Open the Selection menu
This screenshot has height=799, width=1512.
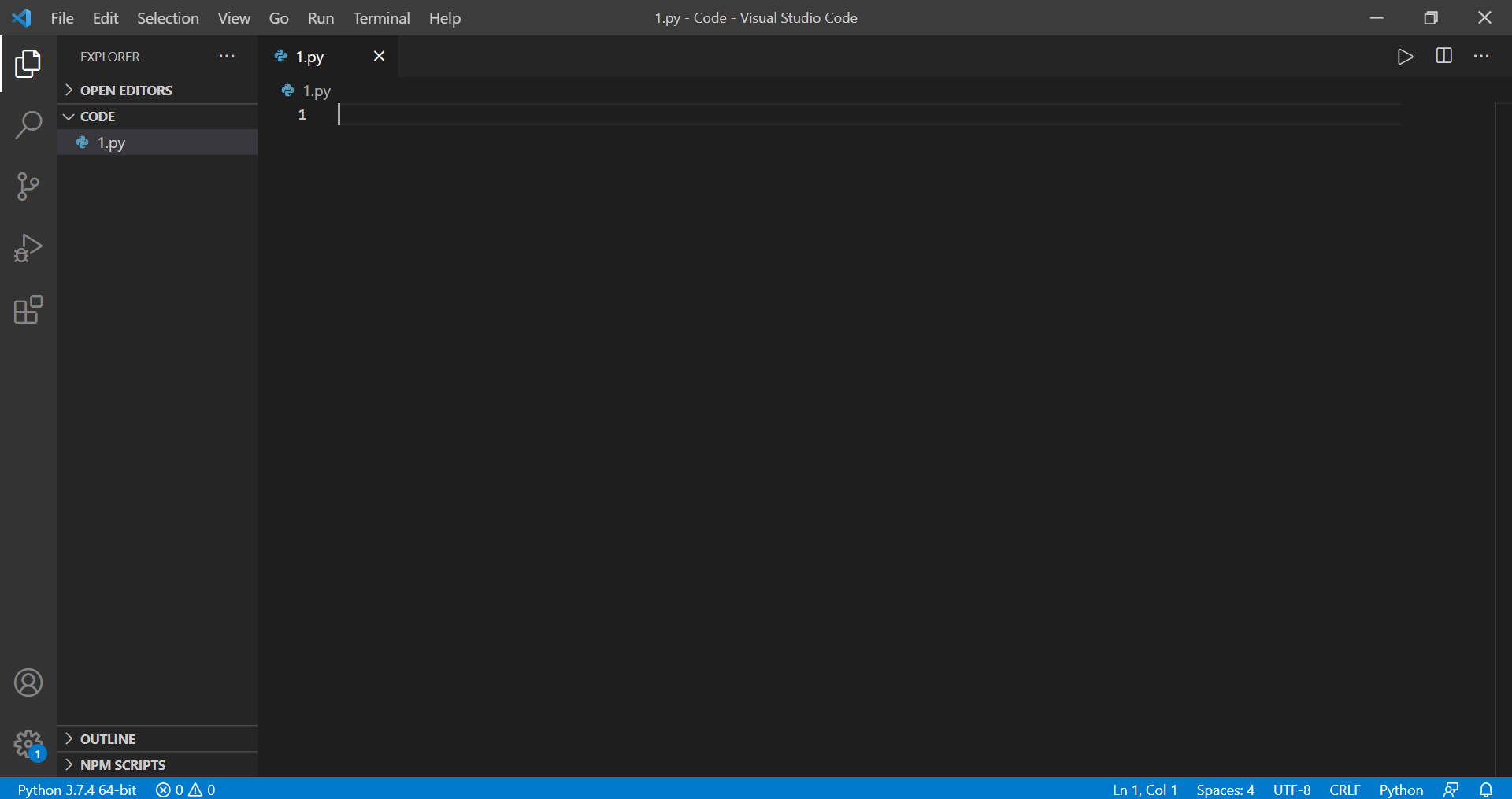(168, 18)
